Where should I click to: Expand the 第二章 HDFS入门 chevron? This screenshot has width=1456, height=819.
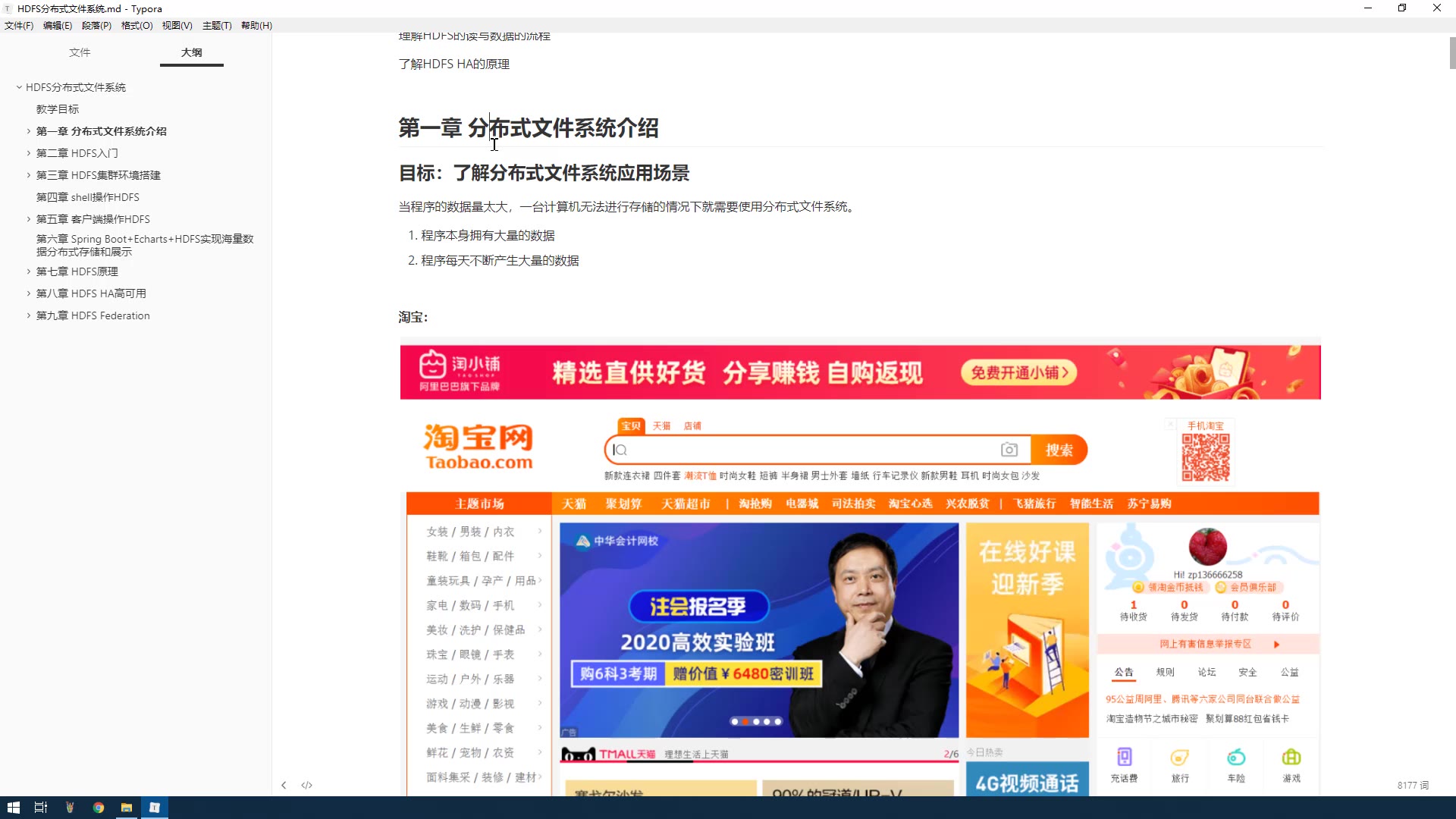pos(29,153)
